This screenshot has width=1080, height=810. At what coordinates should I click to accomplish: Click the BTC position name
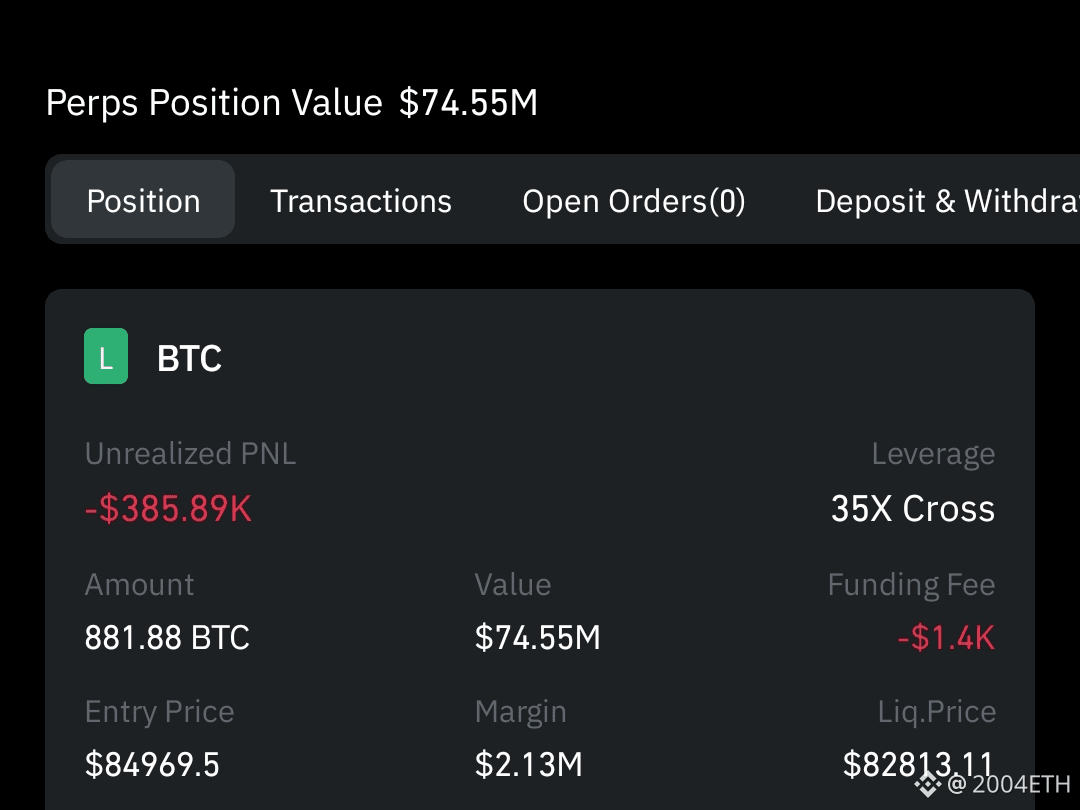189,357
